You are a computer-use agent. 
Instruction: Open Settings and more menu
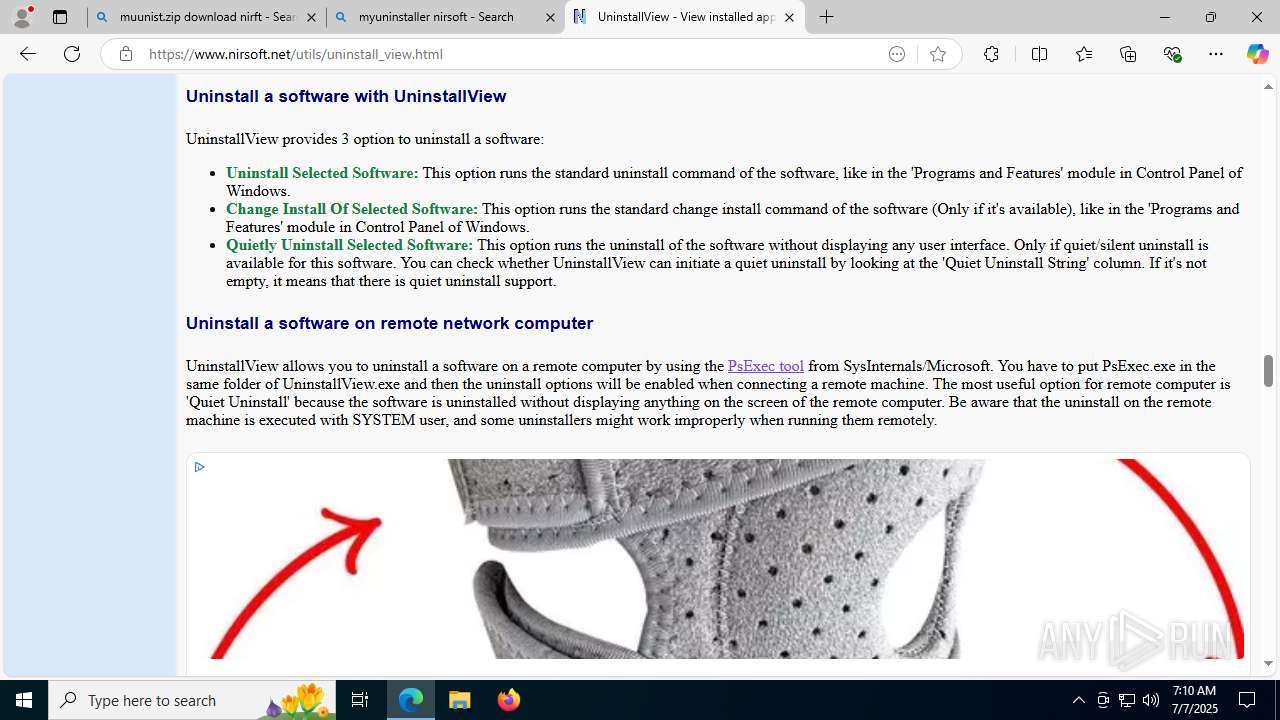point(1216,54)
